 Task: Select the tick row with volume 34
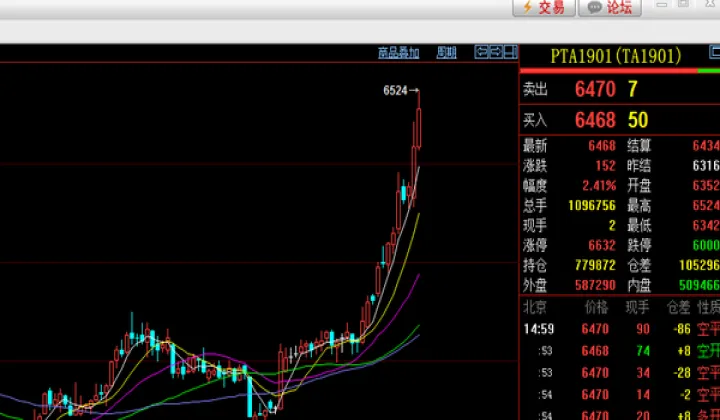[620, 372]
